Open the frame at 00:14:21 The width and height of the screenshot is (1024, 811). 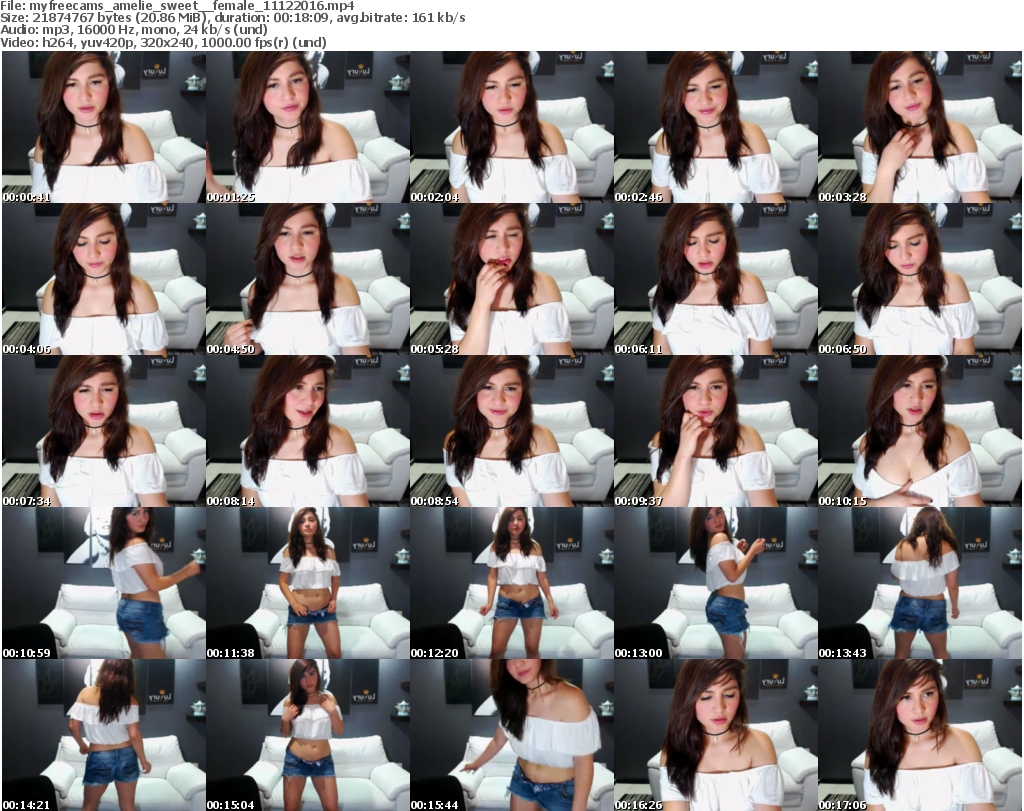click(103, 735)
